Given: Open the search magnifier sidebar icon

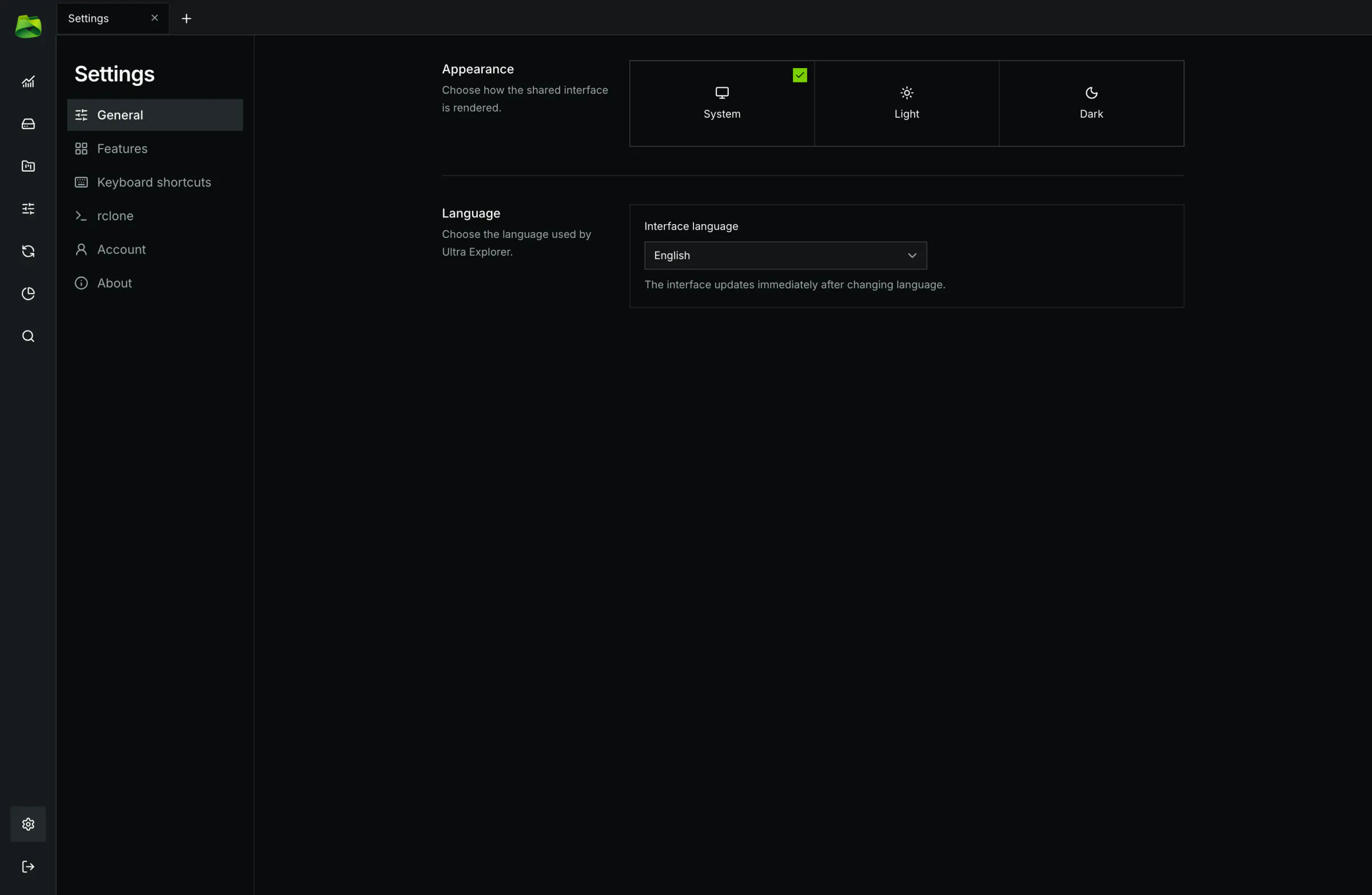Looking at the screenshot, I should click(28, 336).
